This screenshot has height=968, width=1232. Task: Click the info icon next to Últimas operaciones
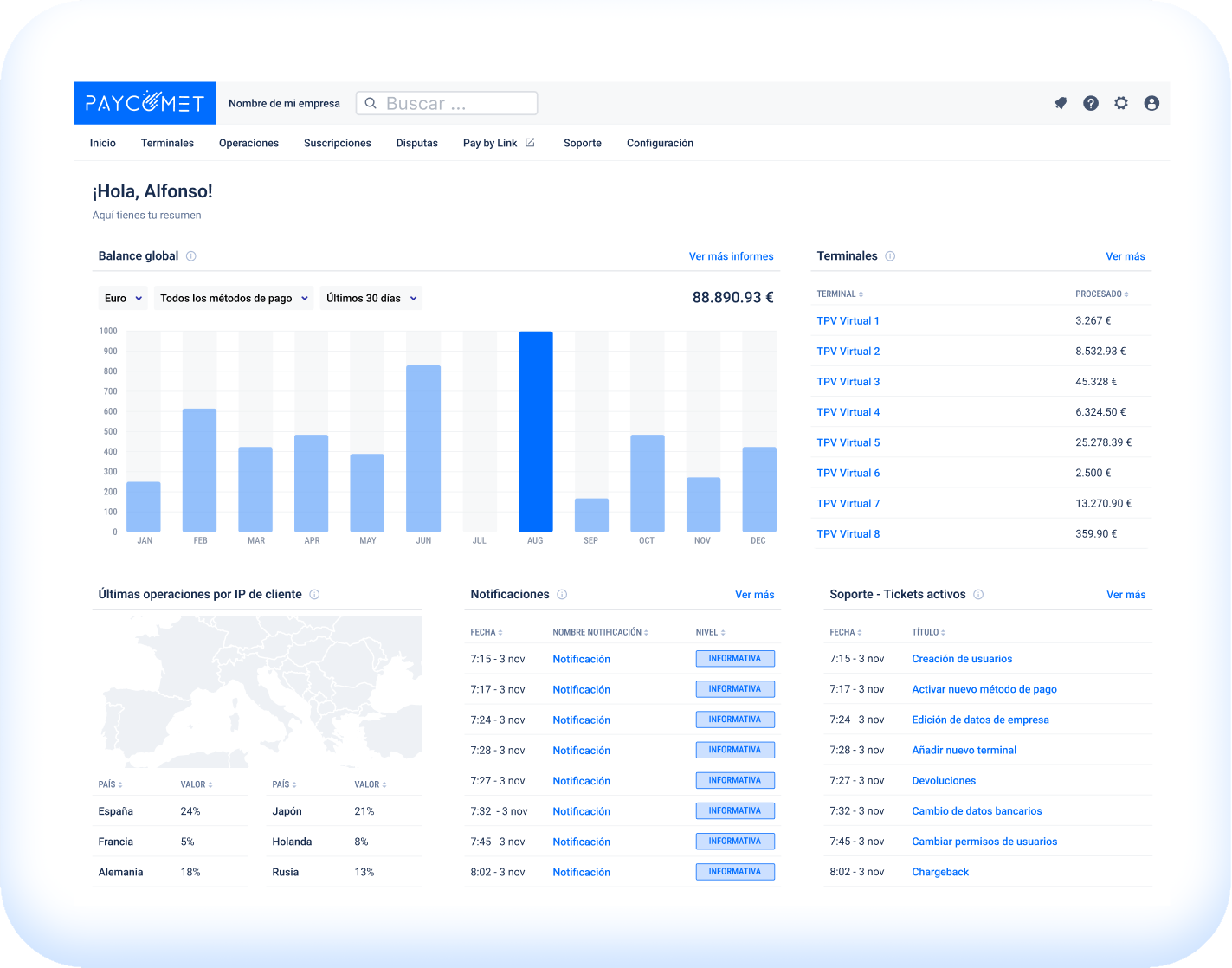(x=315, y=595)
